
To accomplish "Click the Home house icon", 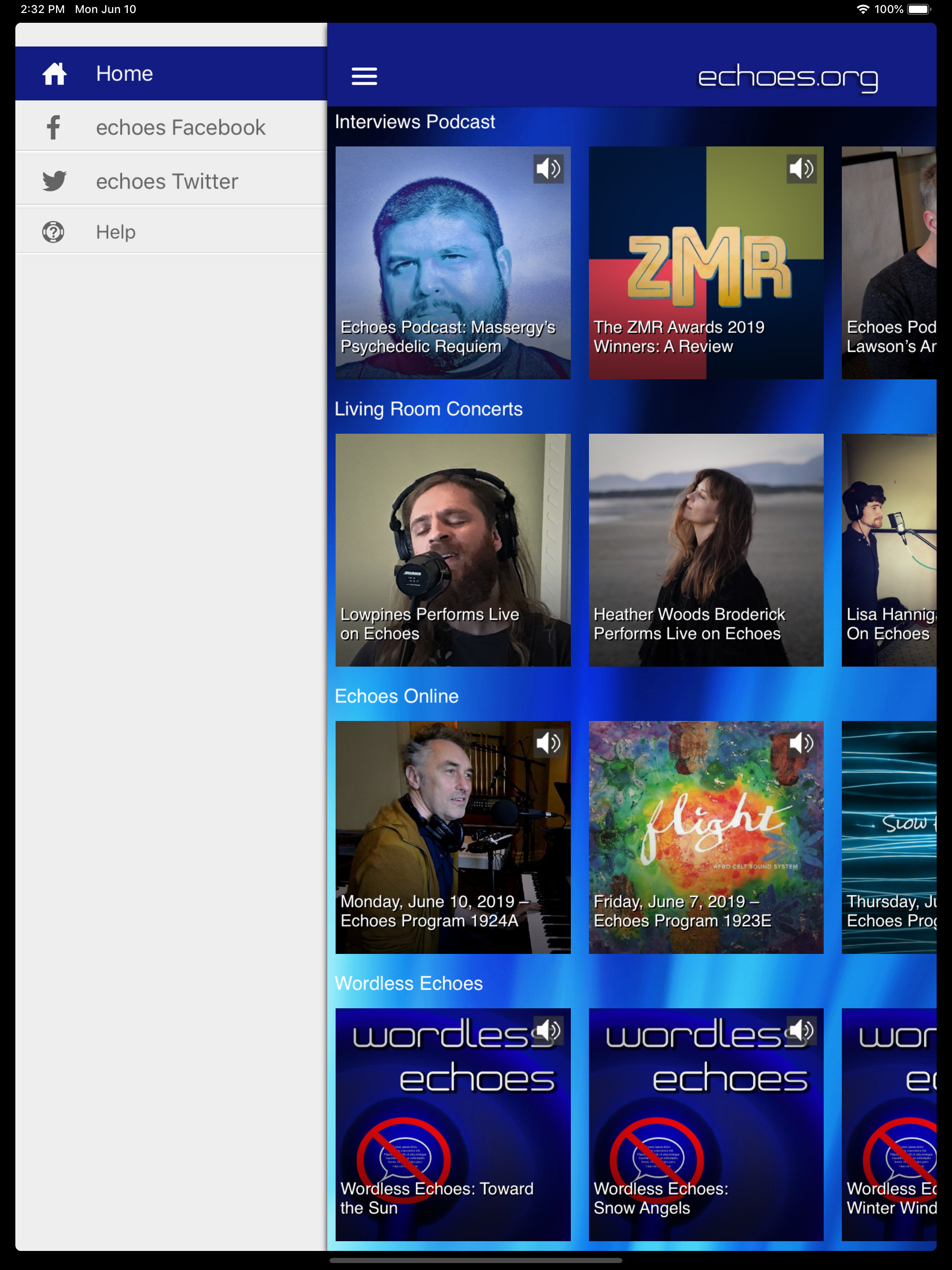I will point(54,73).
